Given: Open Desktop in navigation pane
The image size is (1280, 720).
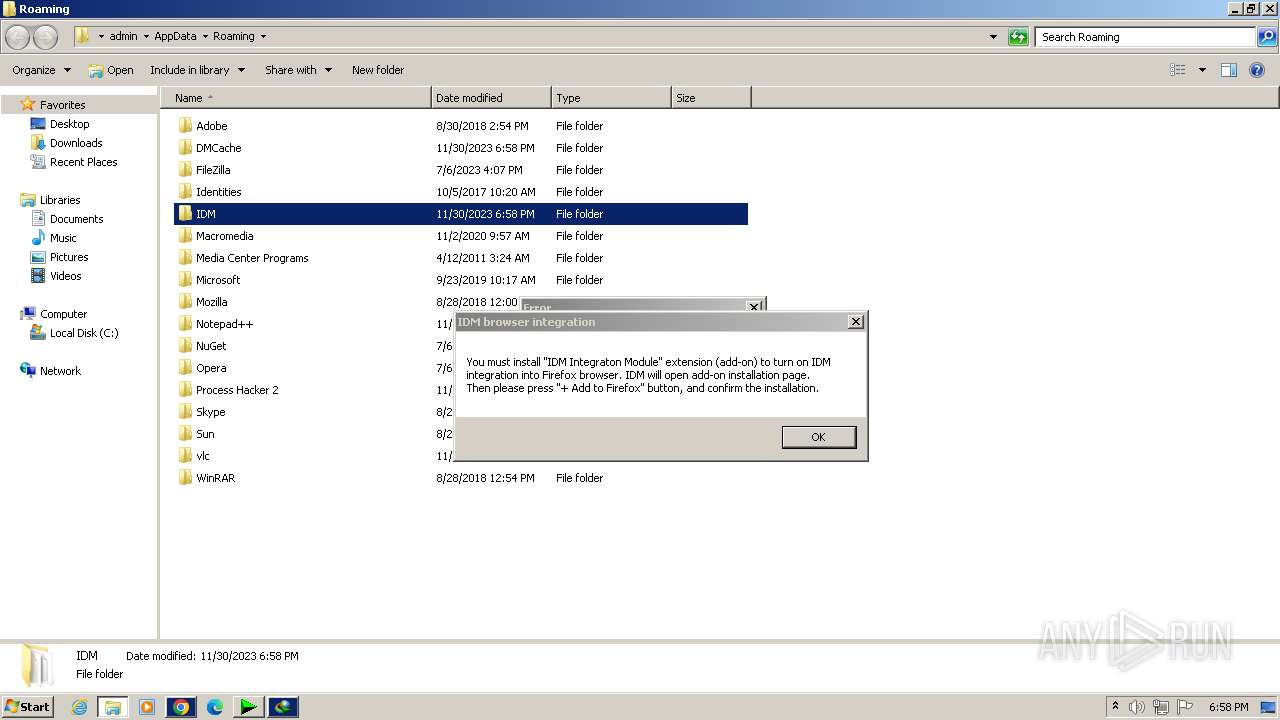Looking at the screenshot, I should [69, 124].
